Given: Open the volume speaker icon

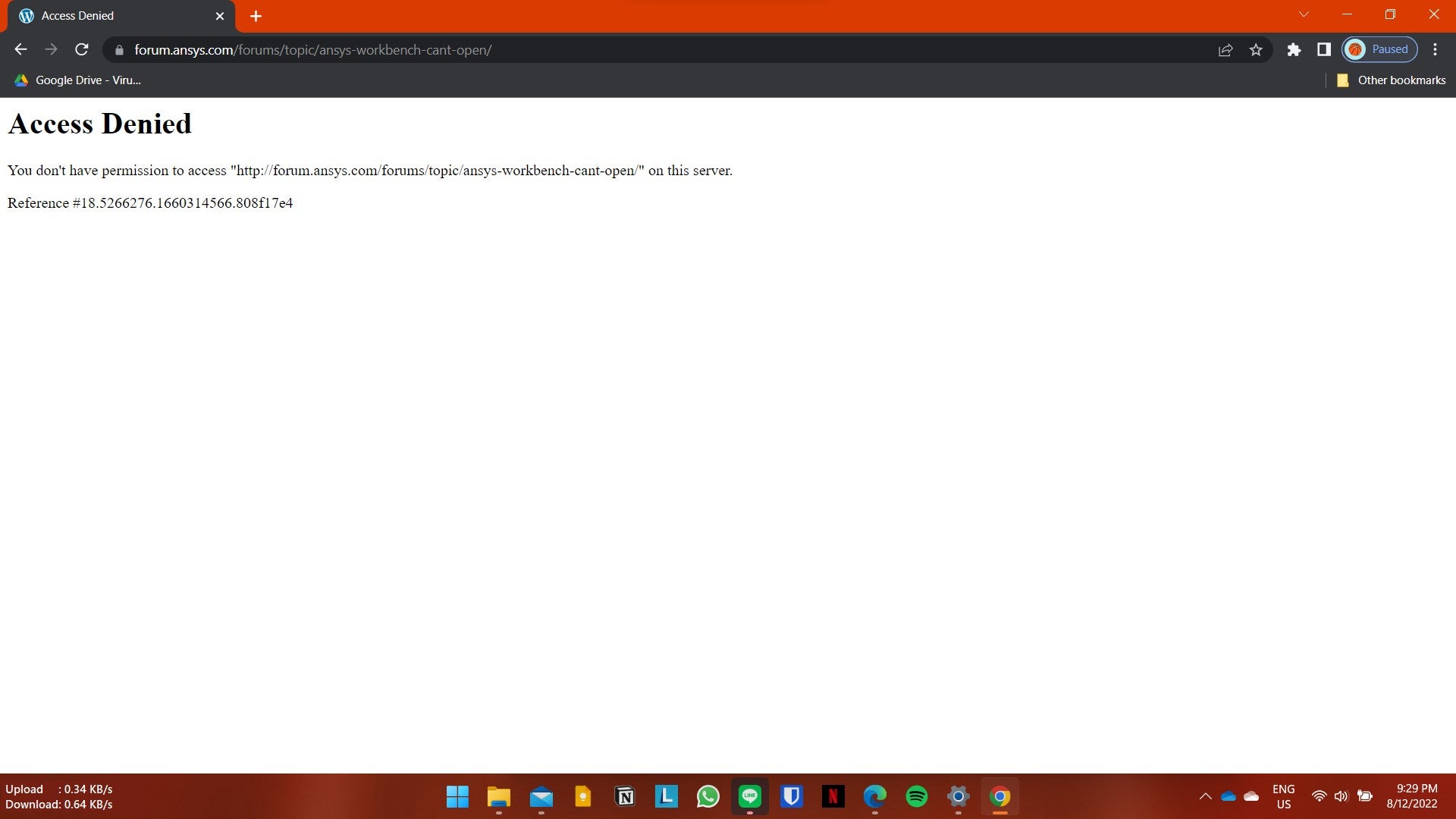Looking at the screenshot, I should click(1341, 796).
